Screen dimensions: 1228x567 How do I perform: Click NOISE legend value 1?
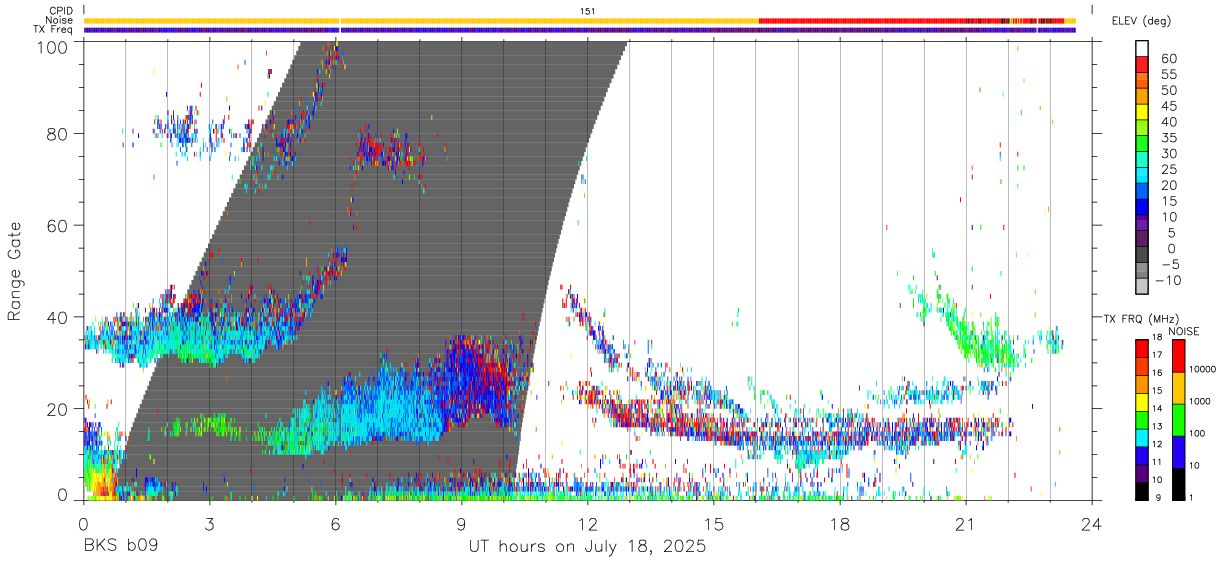pos(1191,497)
